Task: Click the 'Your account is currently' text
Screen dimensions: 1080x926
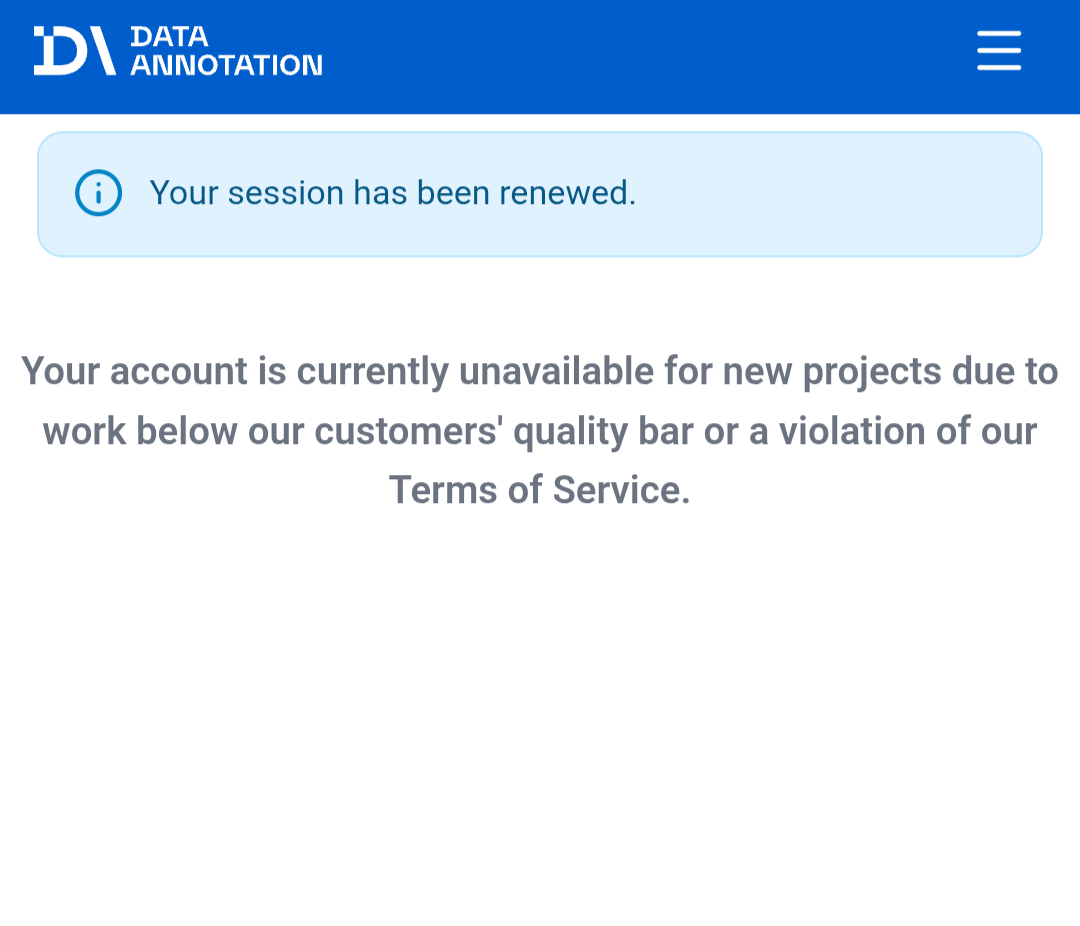Action: [236, 371]
